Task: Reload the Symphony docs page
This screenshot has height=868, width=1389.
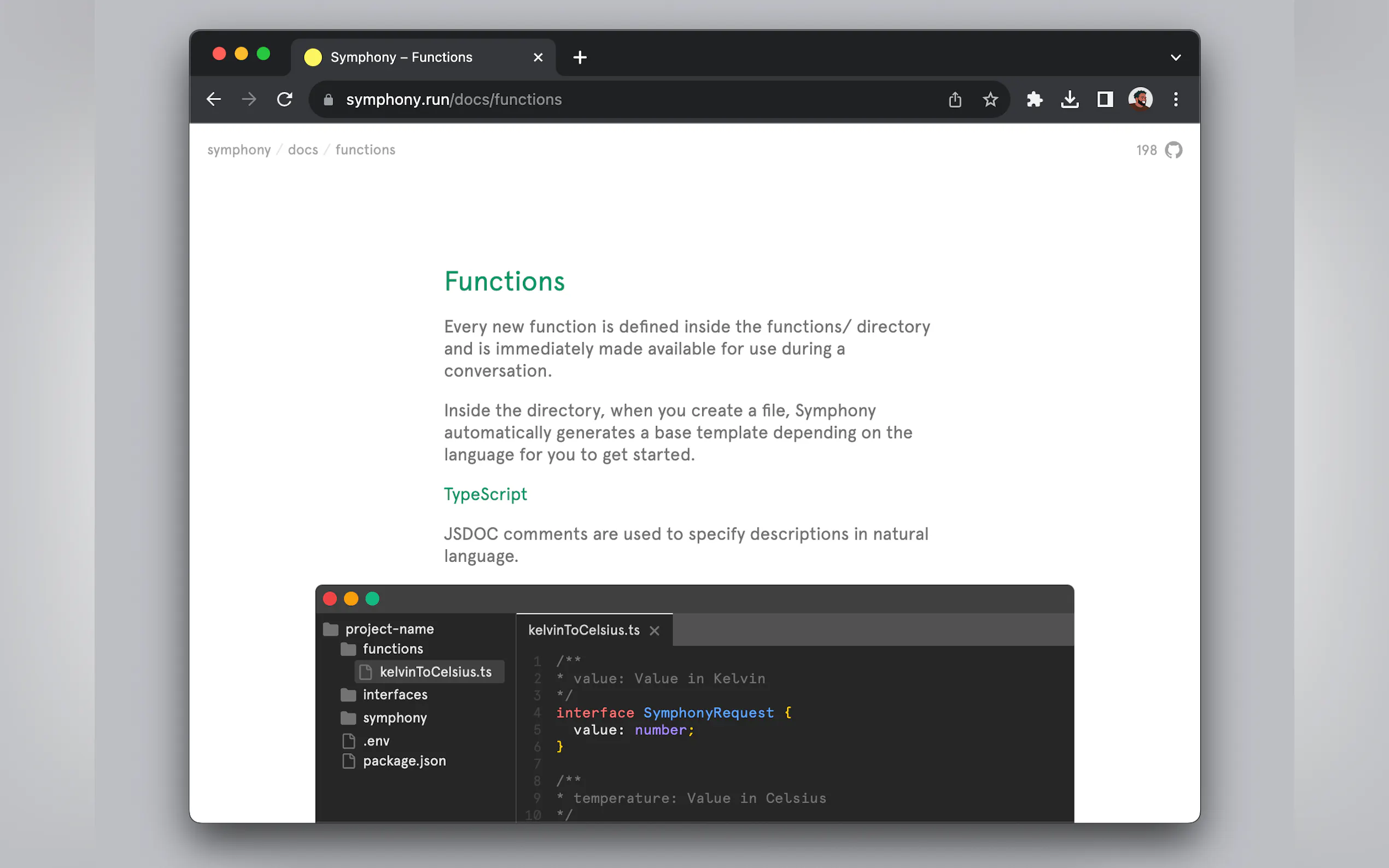Action: [x=285, y=99]
